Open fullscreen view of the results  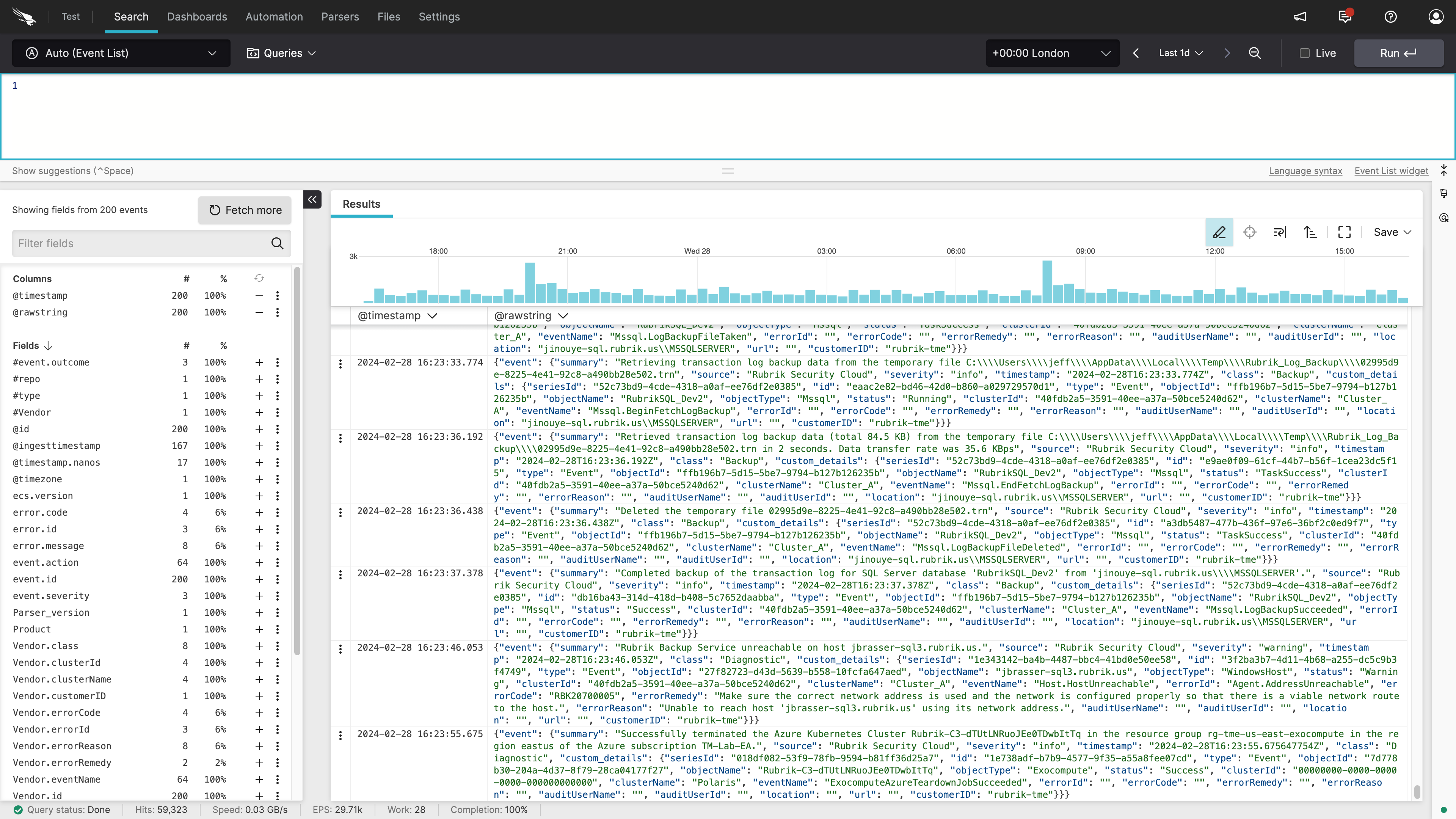[x=1344, y=232]
